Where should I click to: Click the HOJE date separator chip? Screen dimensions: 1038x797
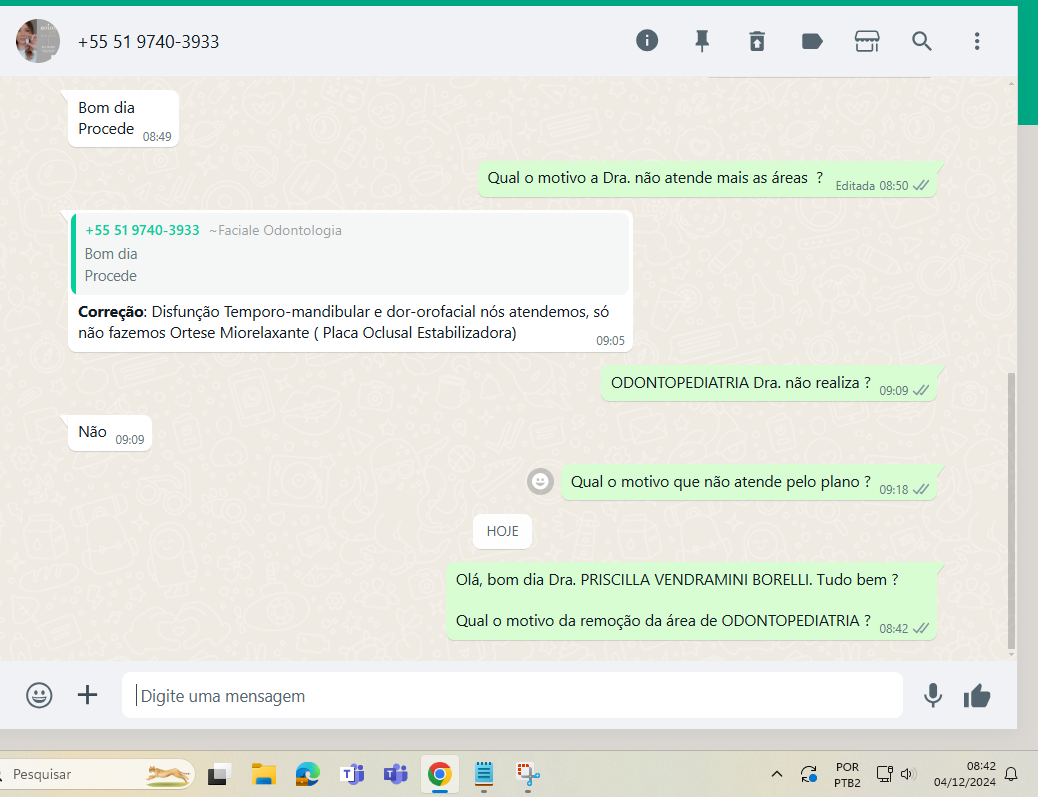click(502, 532)
